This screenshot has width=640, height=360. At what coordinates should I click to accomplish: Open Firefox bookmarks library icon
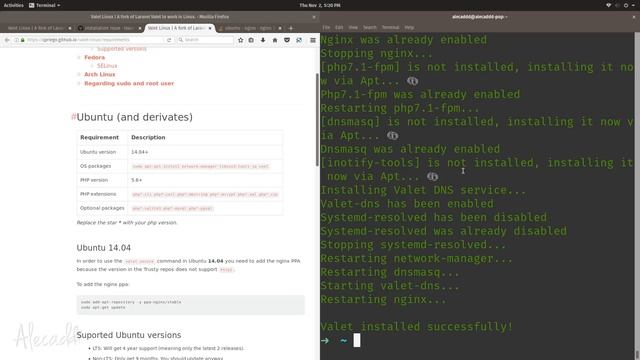point(251,40)
